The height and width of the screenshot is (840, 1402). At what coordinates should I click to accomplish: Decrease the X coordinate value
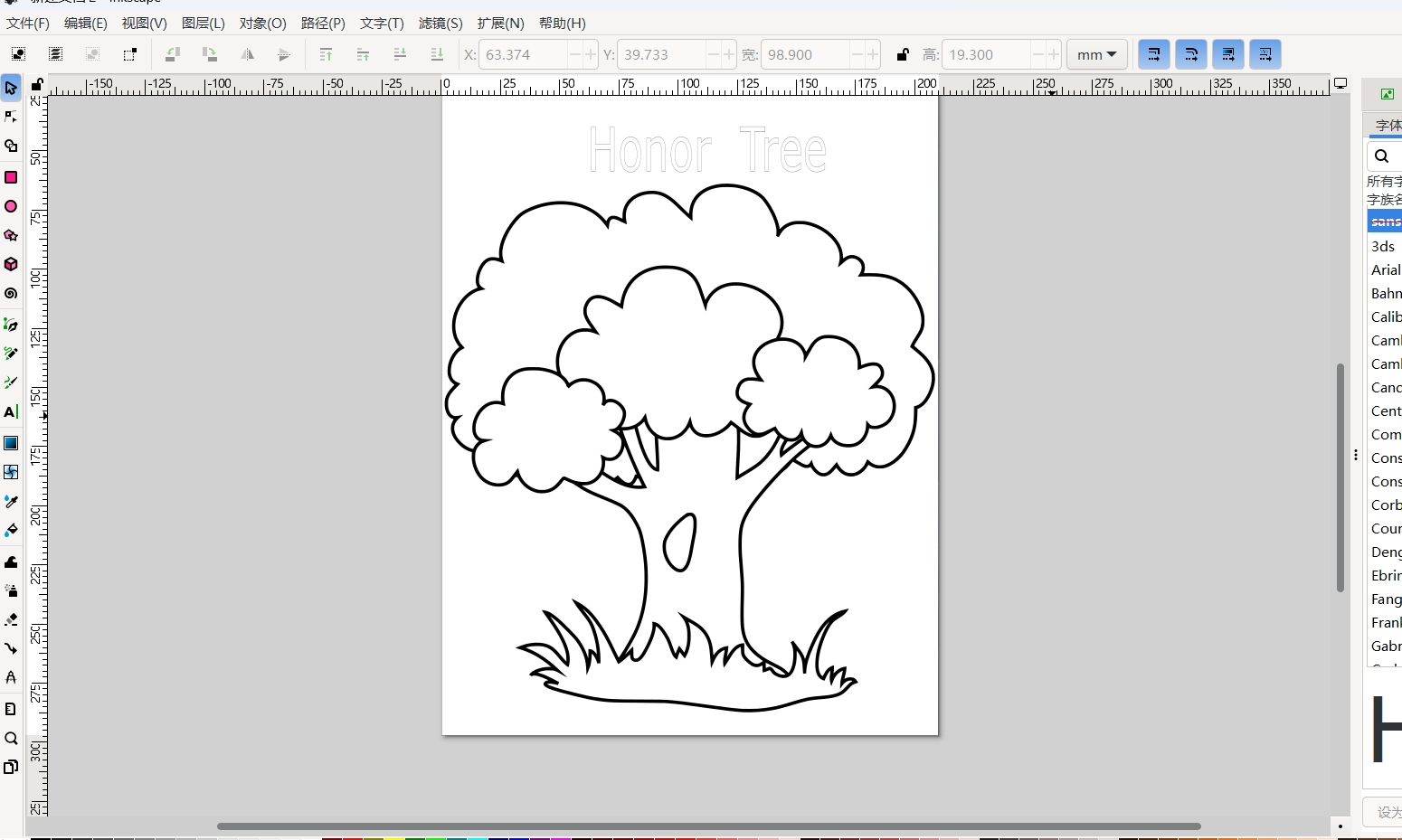click(574, 54)
